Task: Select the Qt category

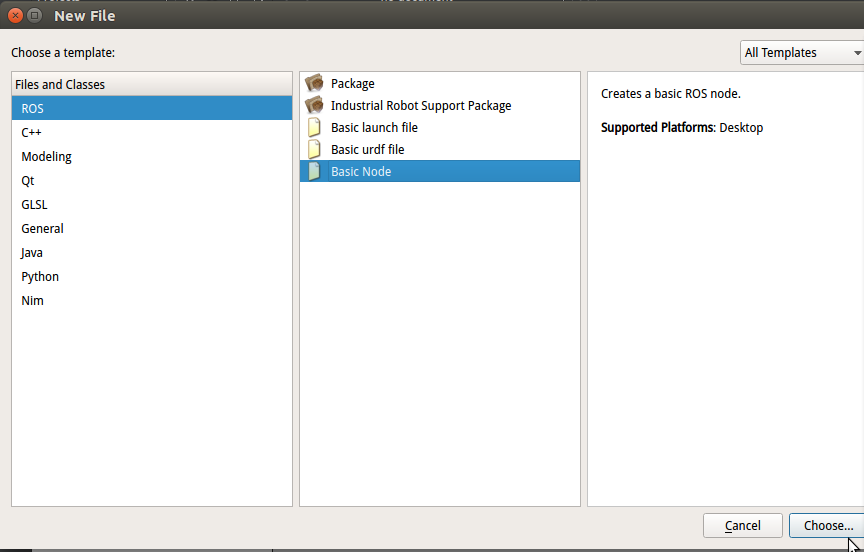Action: tap(152, 180)
